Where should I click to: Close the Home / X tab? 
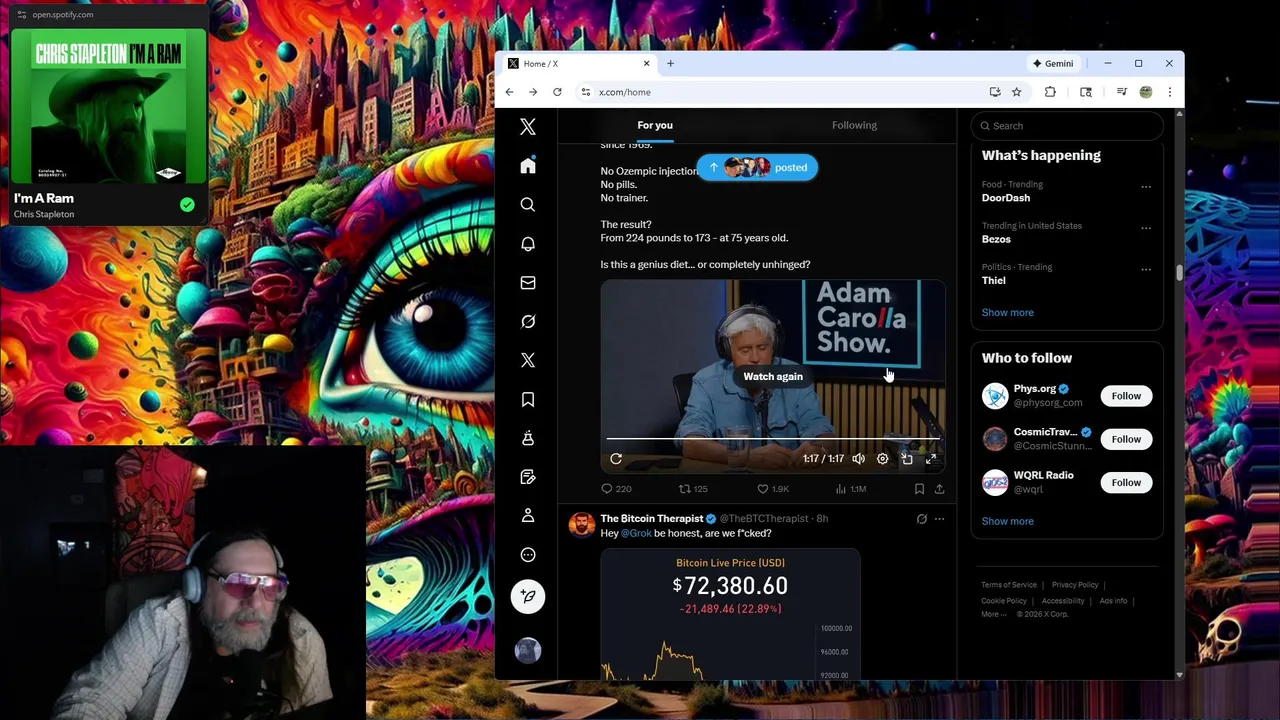[x=646, y=64]
